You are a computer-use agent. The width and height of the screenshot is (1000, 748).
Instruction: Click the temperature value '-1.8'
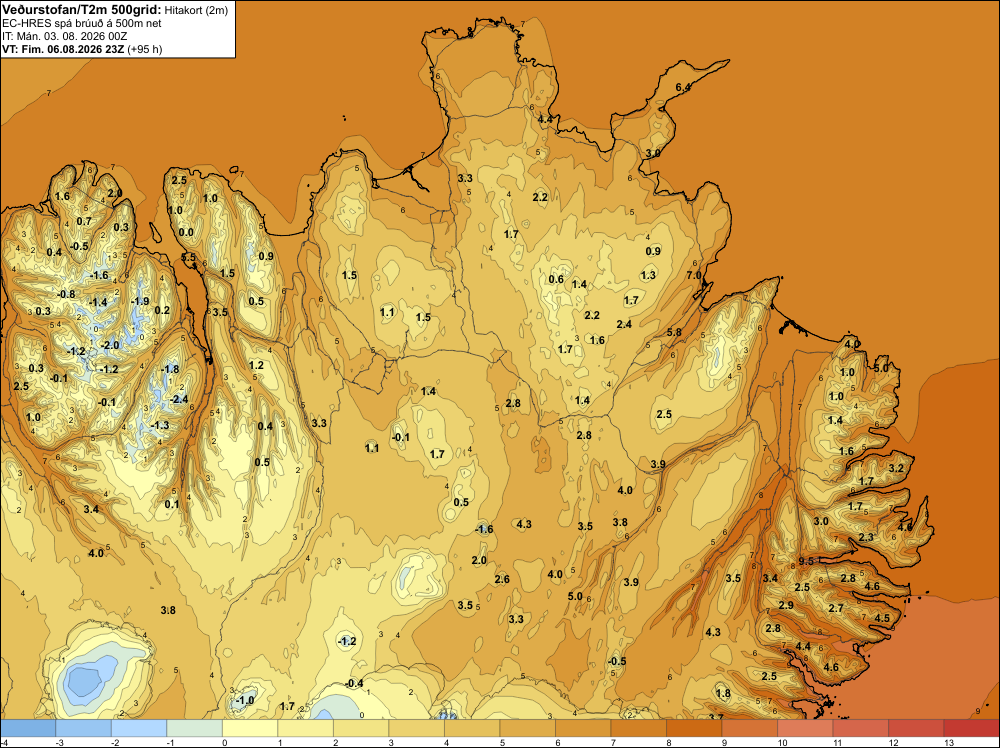click(x=170, y=369)
